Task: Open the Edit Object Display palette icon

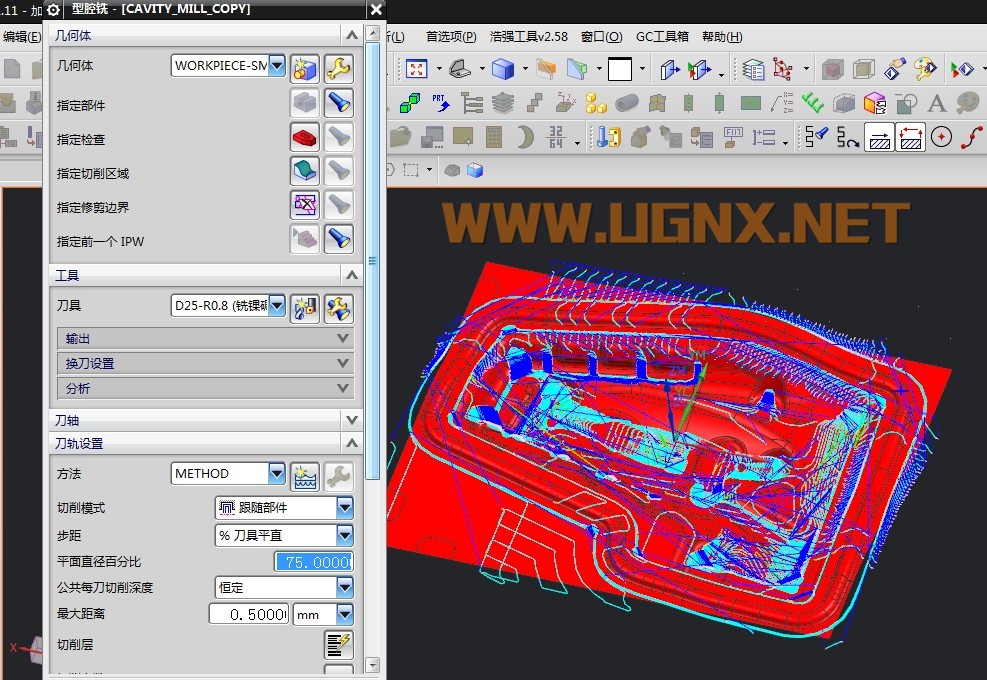Action: 925,69
